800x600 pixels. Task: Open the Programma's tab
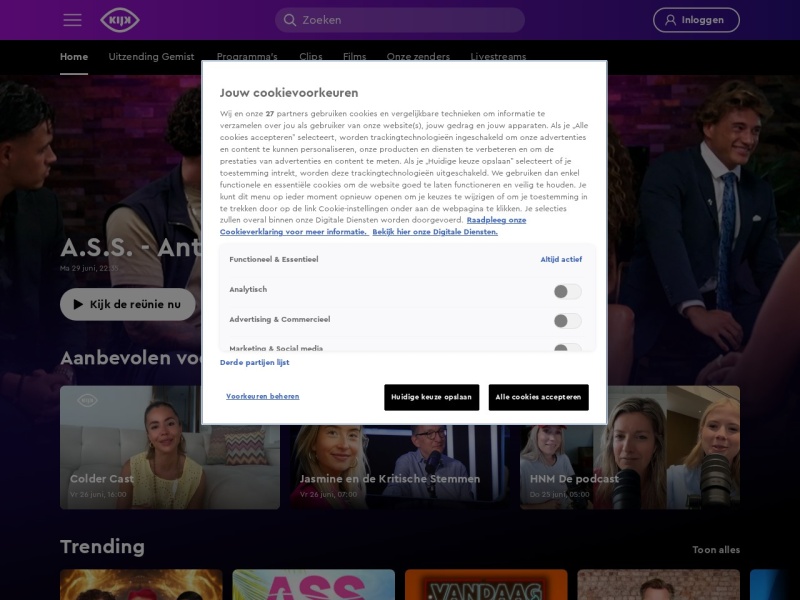pyautogui.click(x=247, y=56)
